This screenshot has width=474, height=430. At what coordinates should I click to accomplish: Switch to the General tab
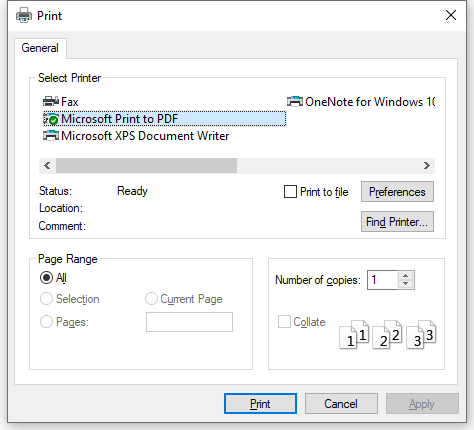[x=40, y=48]
